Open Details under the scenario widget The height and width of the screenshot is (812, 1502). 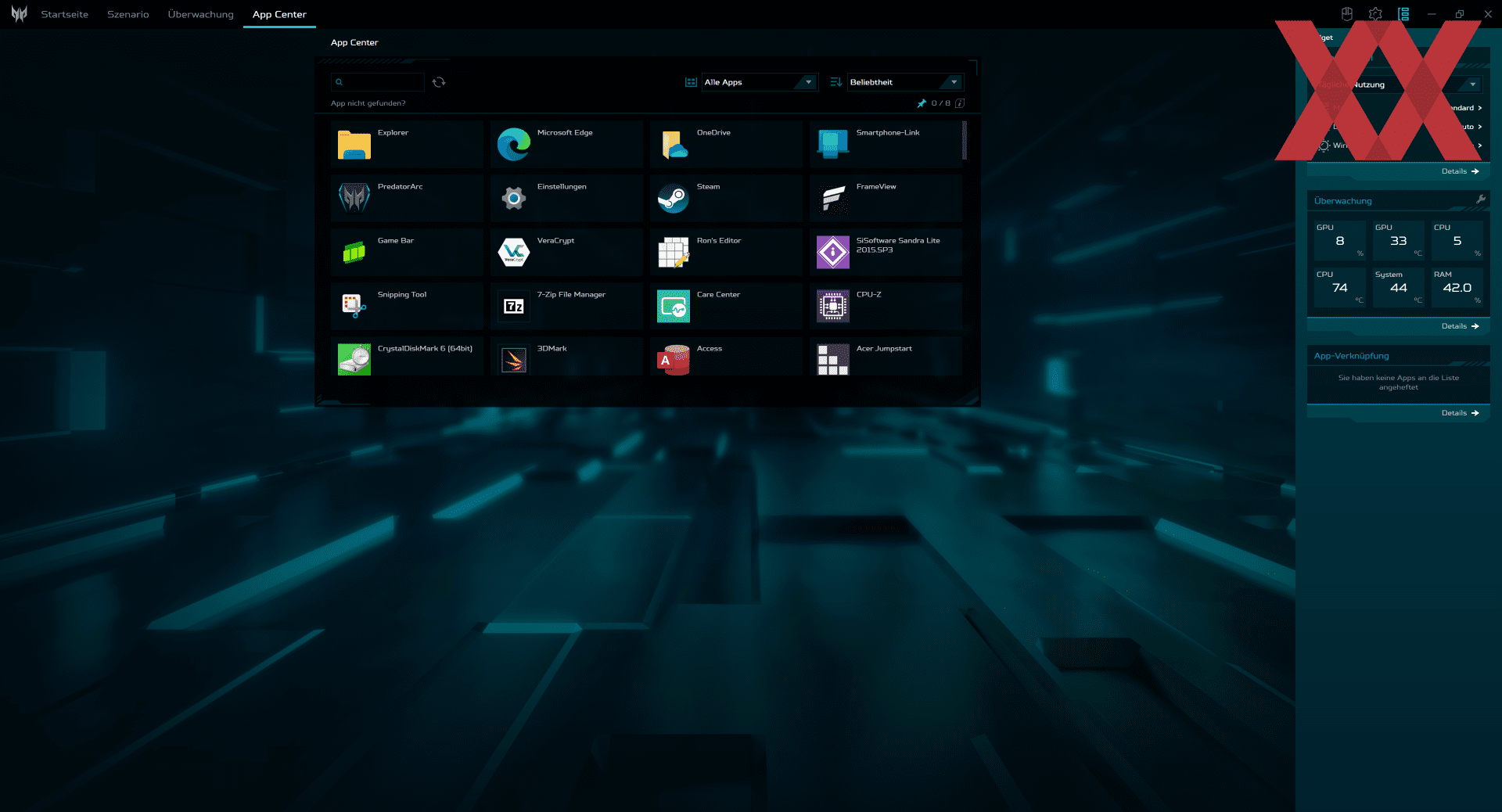tap(1460, 171)
